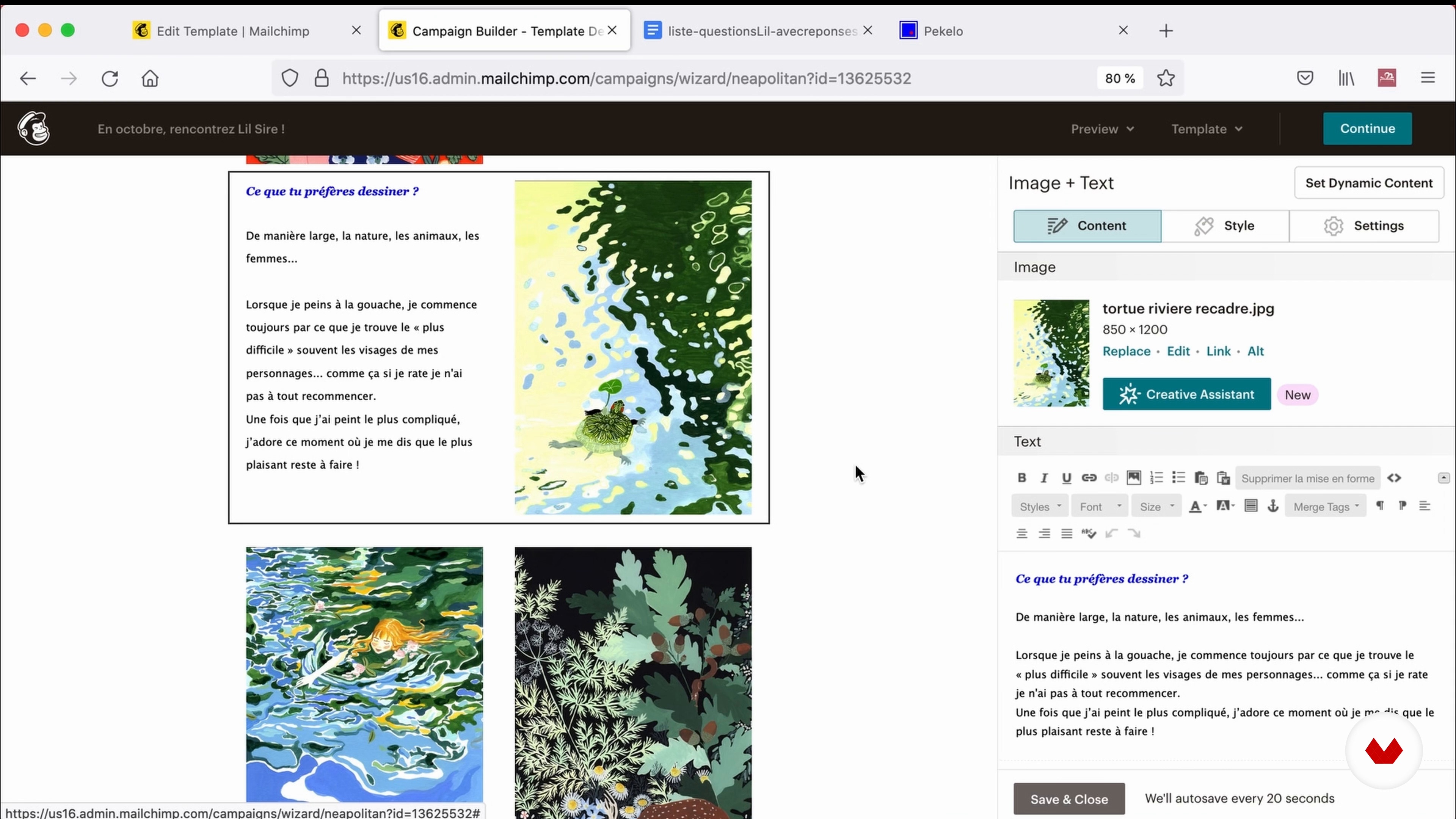Open the background color picker
Viewport: 1456px width, 819px height.
1225,507
